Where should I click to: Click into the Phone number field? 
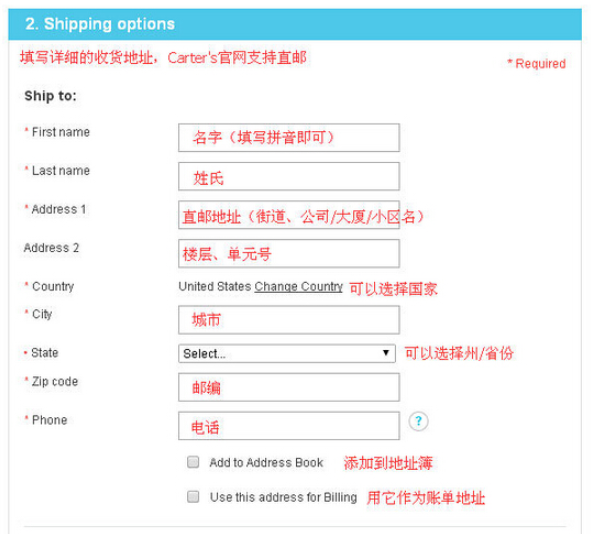(289, 426)
